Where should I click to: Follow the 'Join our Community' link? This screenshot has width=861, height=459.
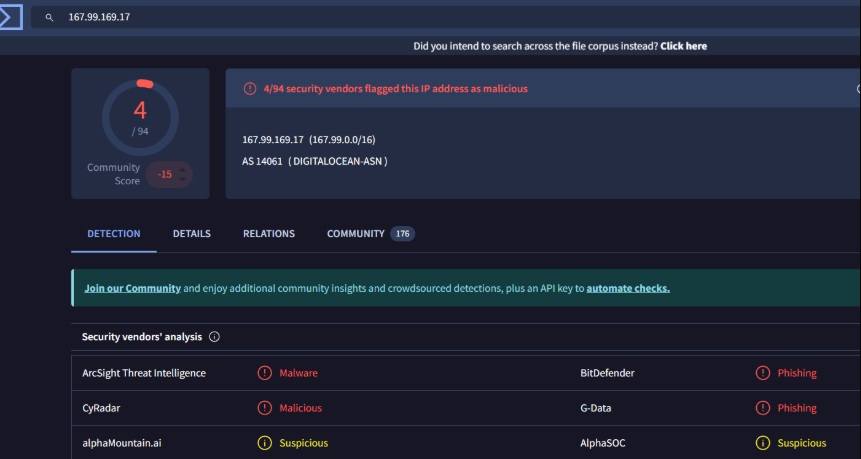132,288
